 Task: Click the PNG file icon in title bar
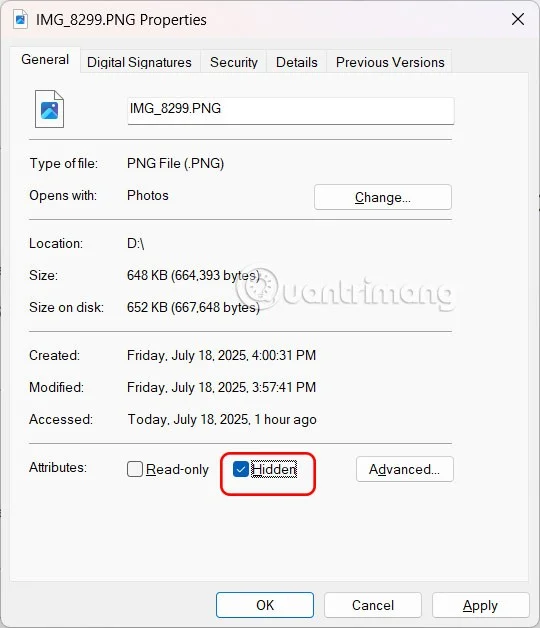(20, 19)
